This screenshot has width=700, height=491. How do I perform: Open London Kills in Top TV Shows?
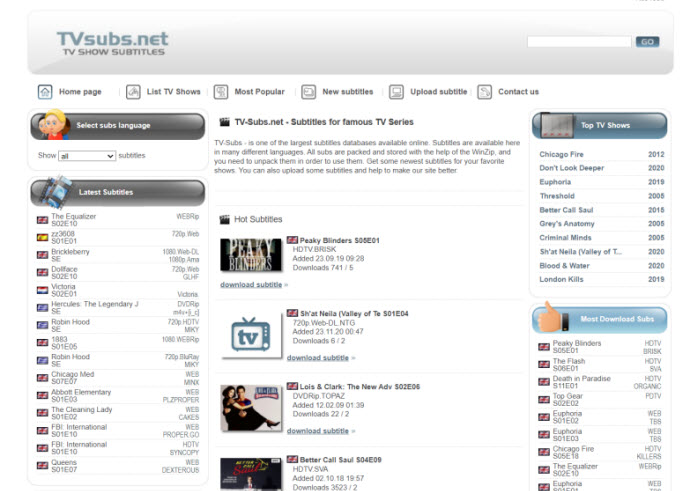coord(561,280)
